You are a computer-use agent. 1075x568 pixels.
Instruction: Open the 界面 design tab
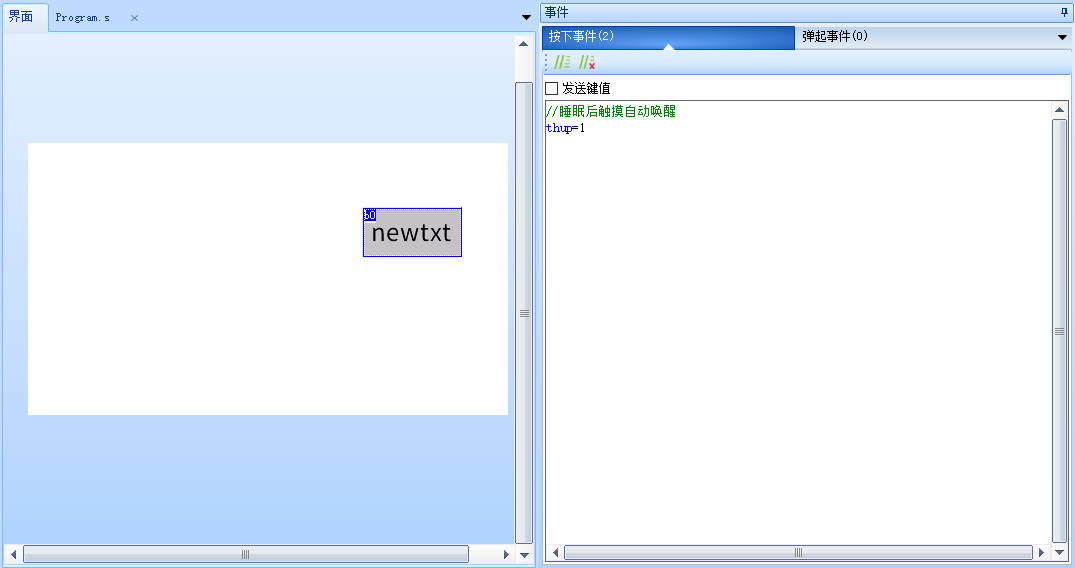click(21, 17)
